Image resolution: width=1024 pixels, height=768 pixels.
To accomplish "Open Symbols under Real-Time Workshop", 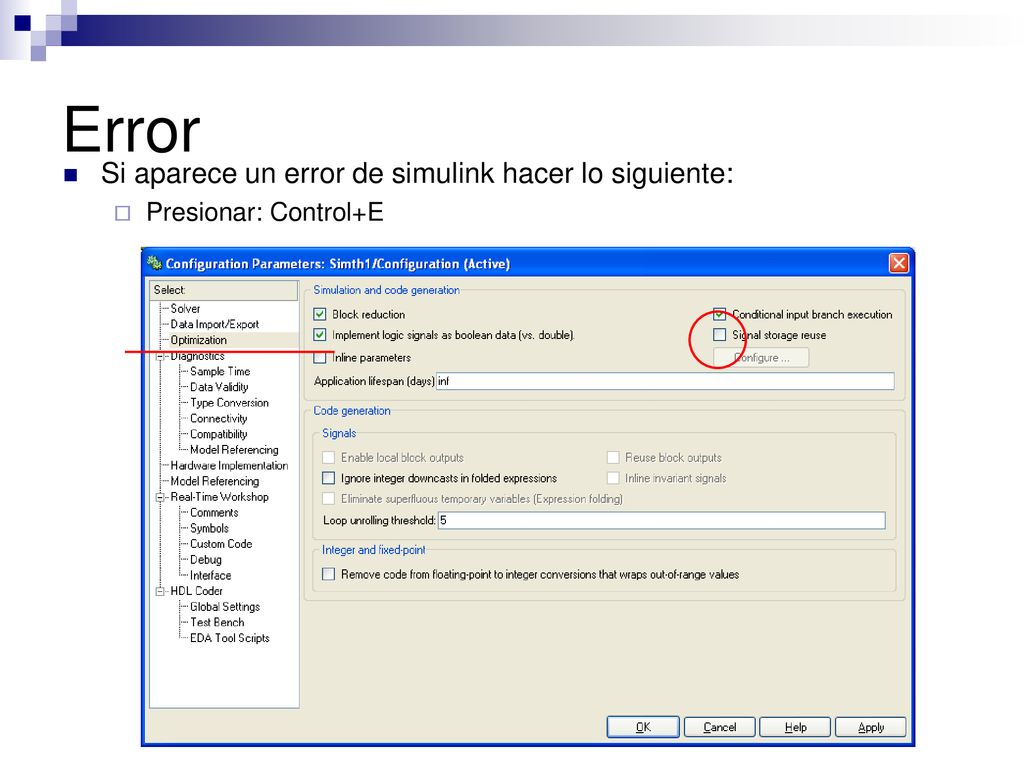I will (x=209, y=528).
